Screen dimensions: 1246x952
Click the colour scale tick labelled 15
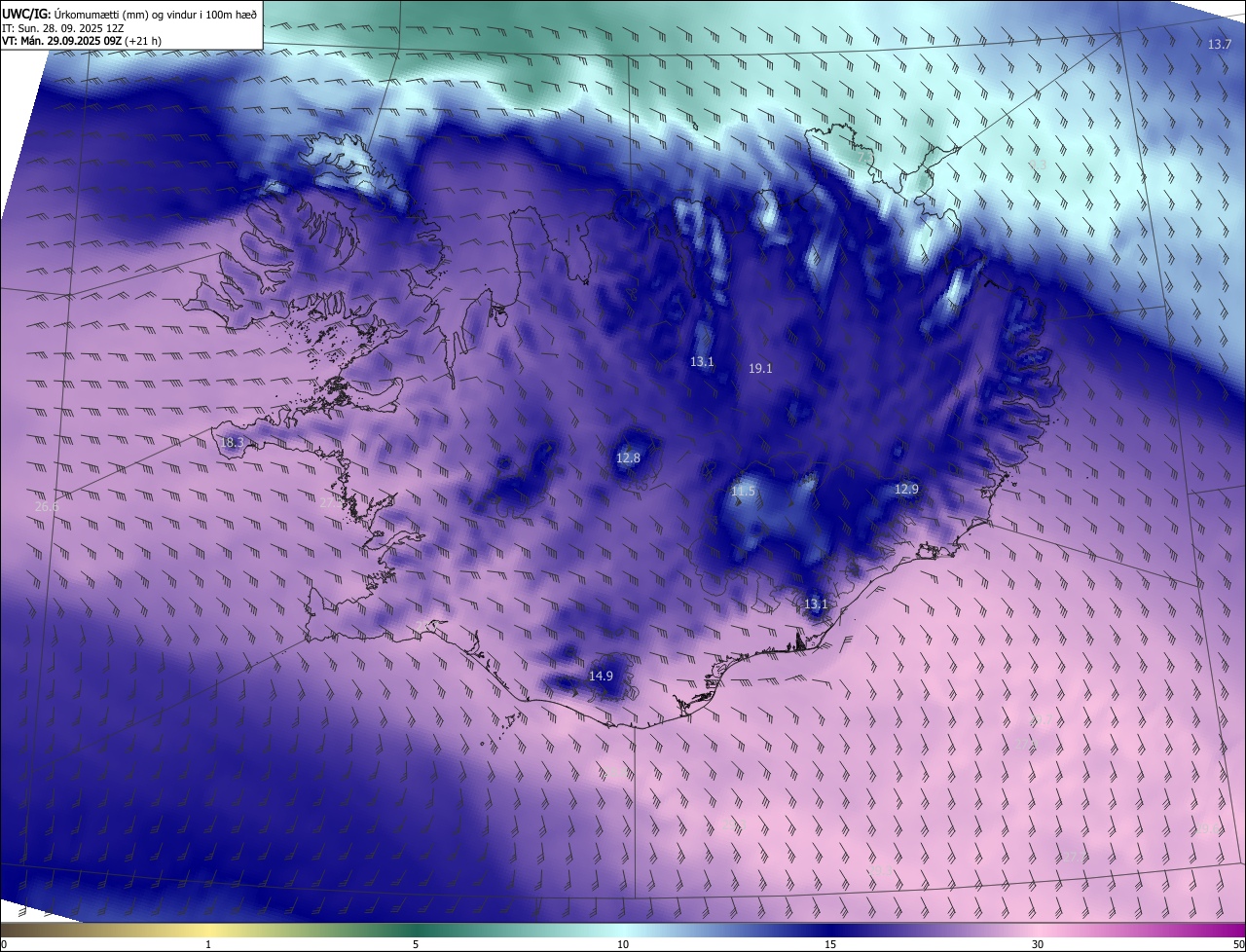(830, 945)
